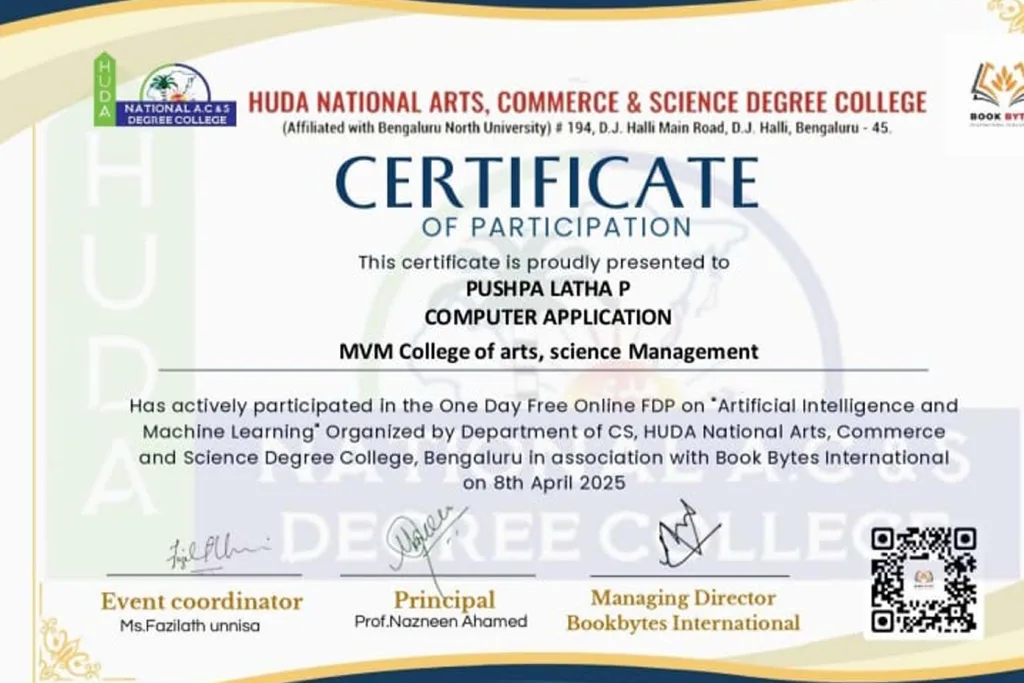Click the 'Event coordinator' label
The height and width of the screenshot is (683, 1024).
[x=202, y=601]
